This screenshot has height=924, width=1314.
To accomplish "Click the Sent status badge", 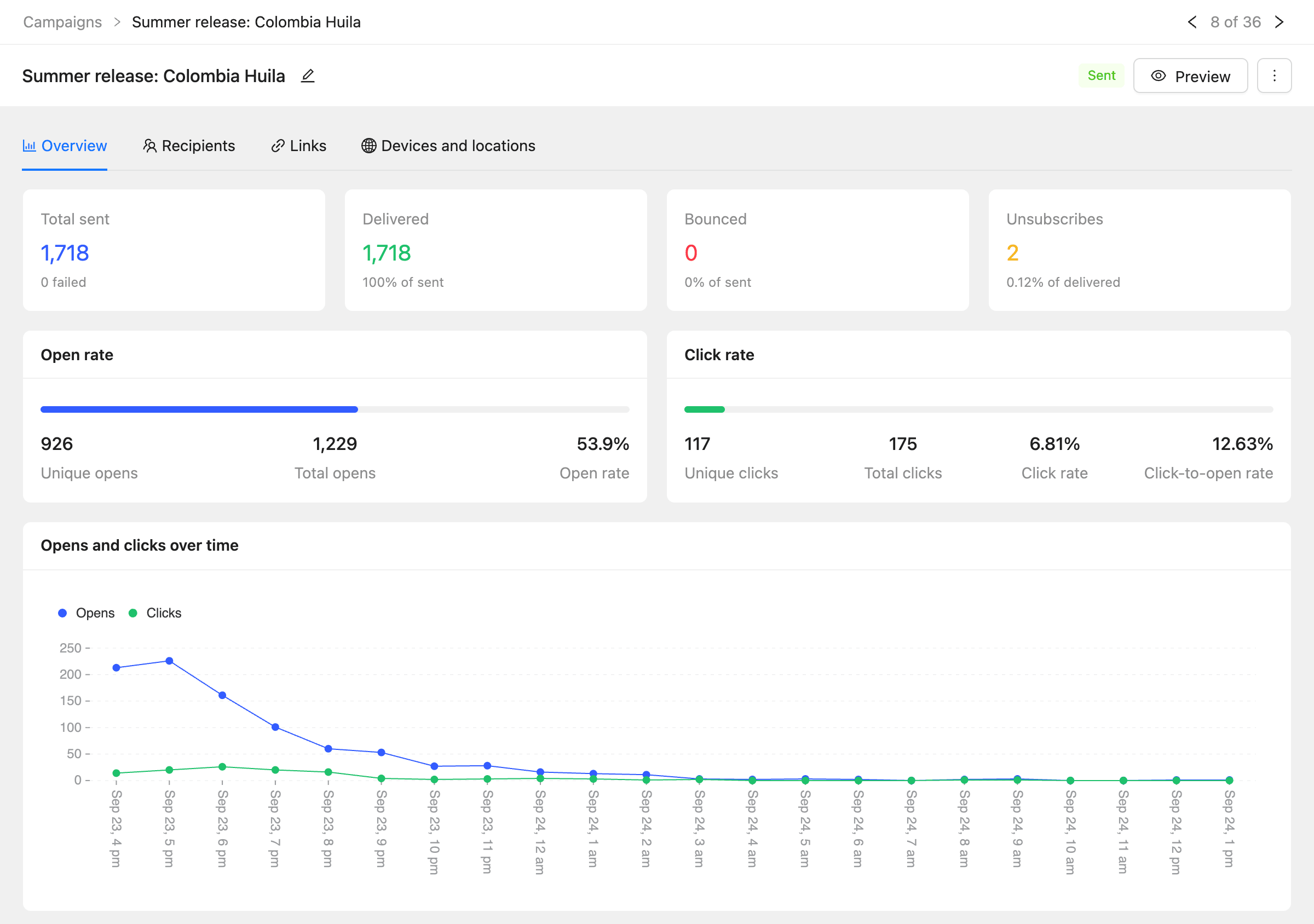I will coord(1101,76).
